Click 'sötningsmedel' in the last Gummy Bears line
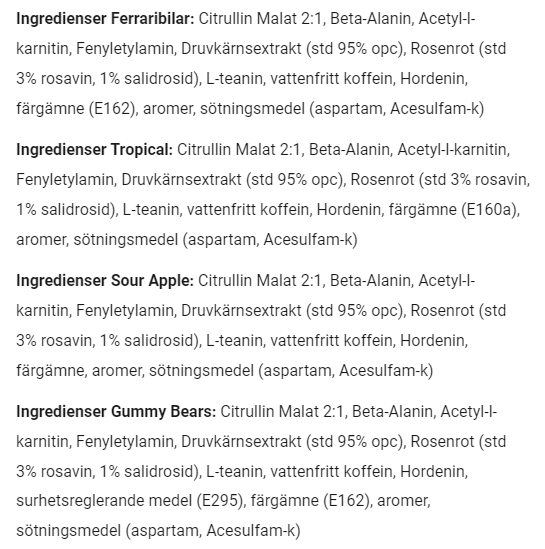 69,531
